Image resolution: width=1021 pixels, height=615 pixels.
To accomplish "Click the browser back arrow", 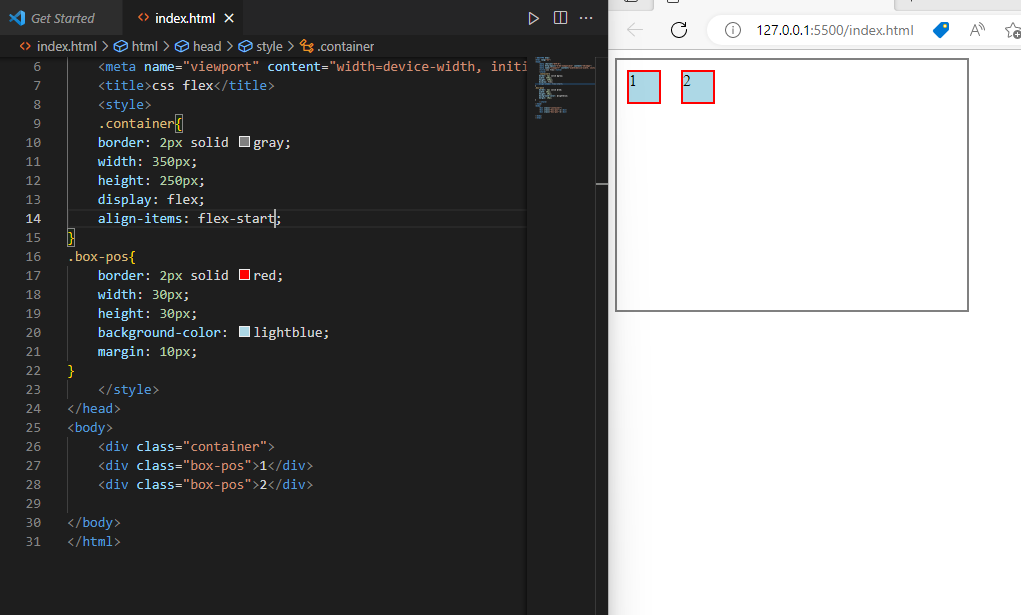I will 635,29.
